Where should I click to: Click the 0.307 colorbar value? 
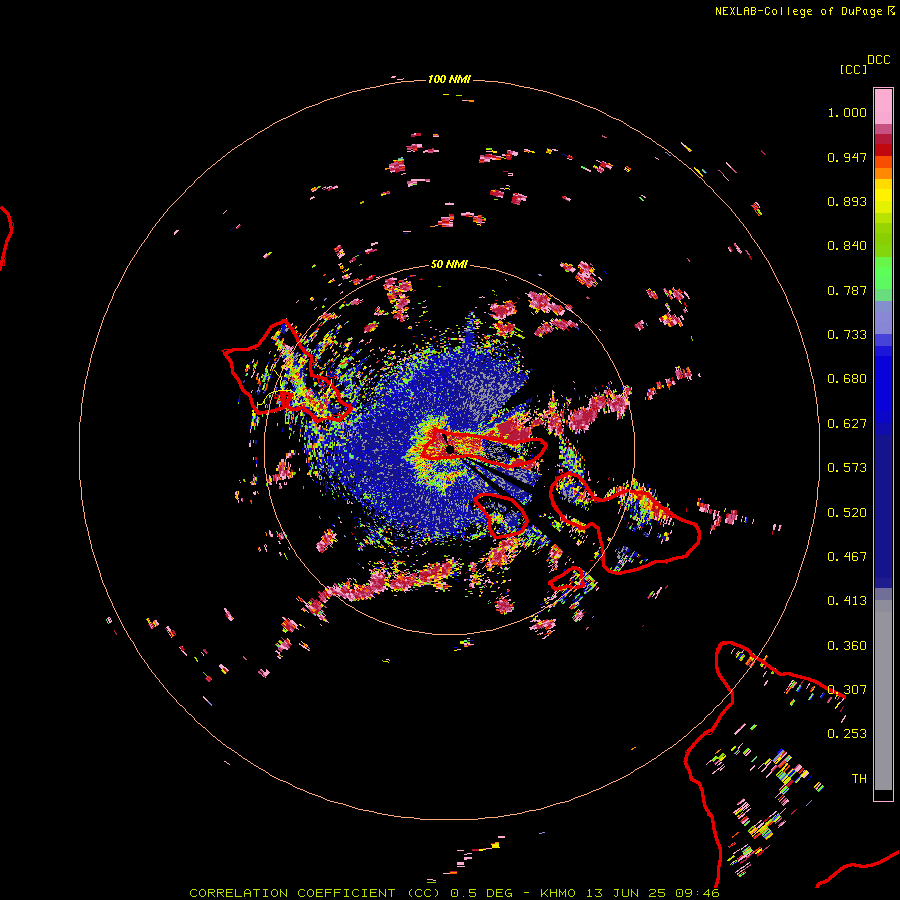(847, 690)
